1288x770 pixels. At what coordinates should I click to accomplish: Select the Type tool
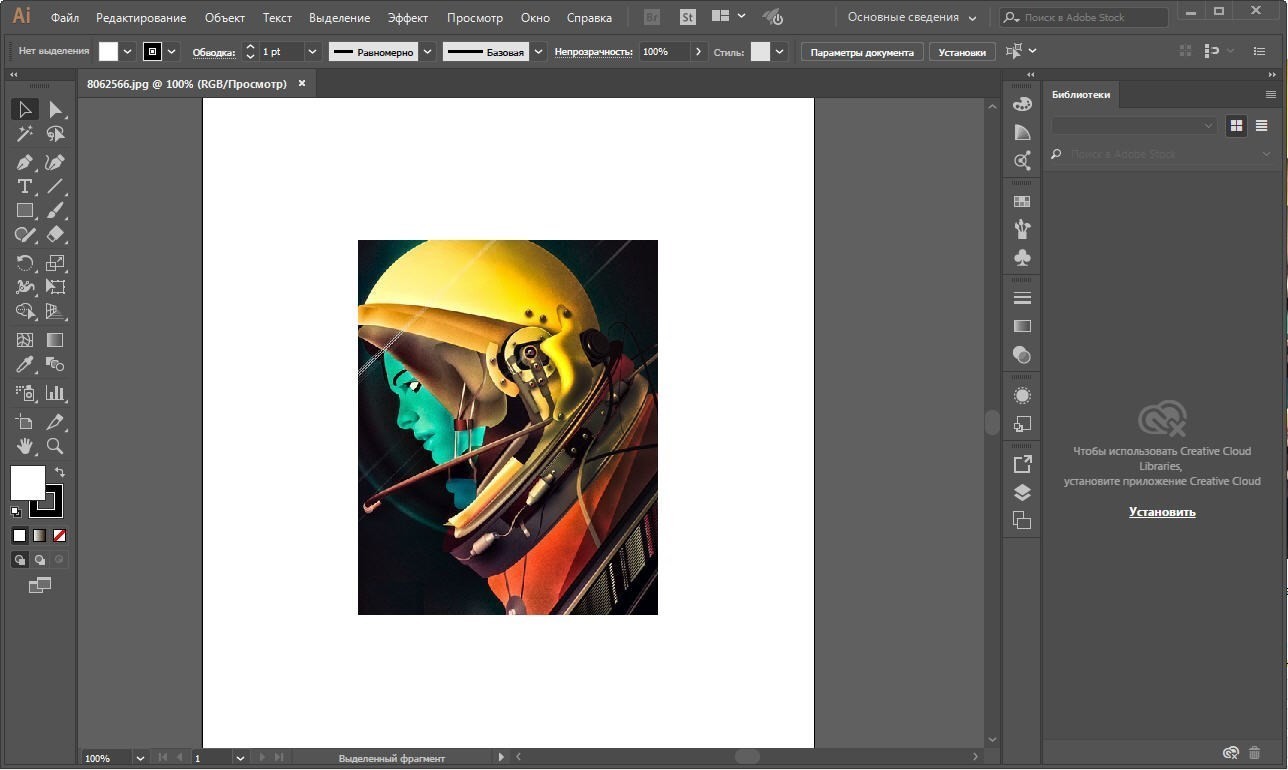pos(25,186)
